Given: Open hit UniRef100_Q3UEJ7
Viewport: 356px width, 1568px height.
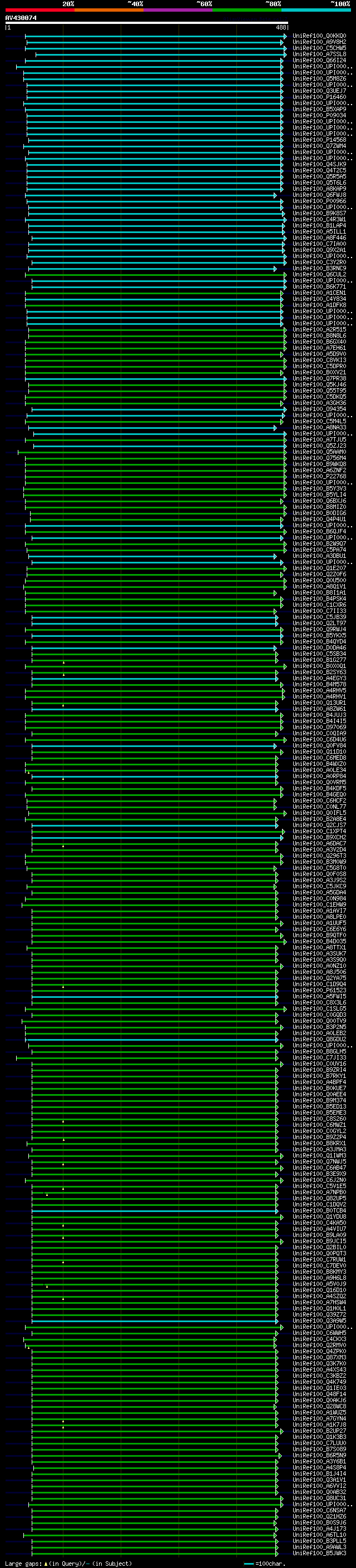Looking at the screenshot, I should click(x=319, y=91).
